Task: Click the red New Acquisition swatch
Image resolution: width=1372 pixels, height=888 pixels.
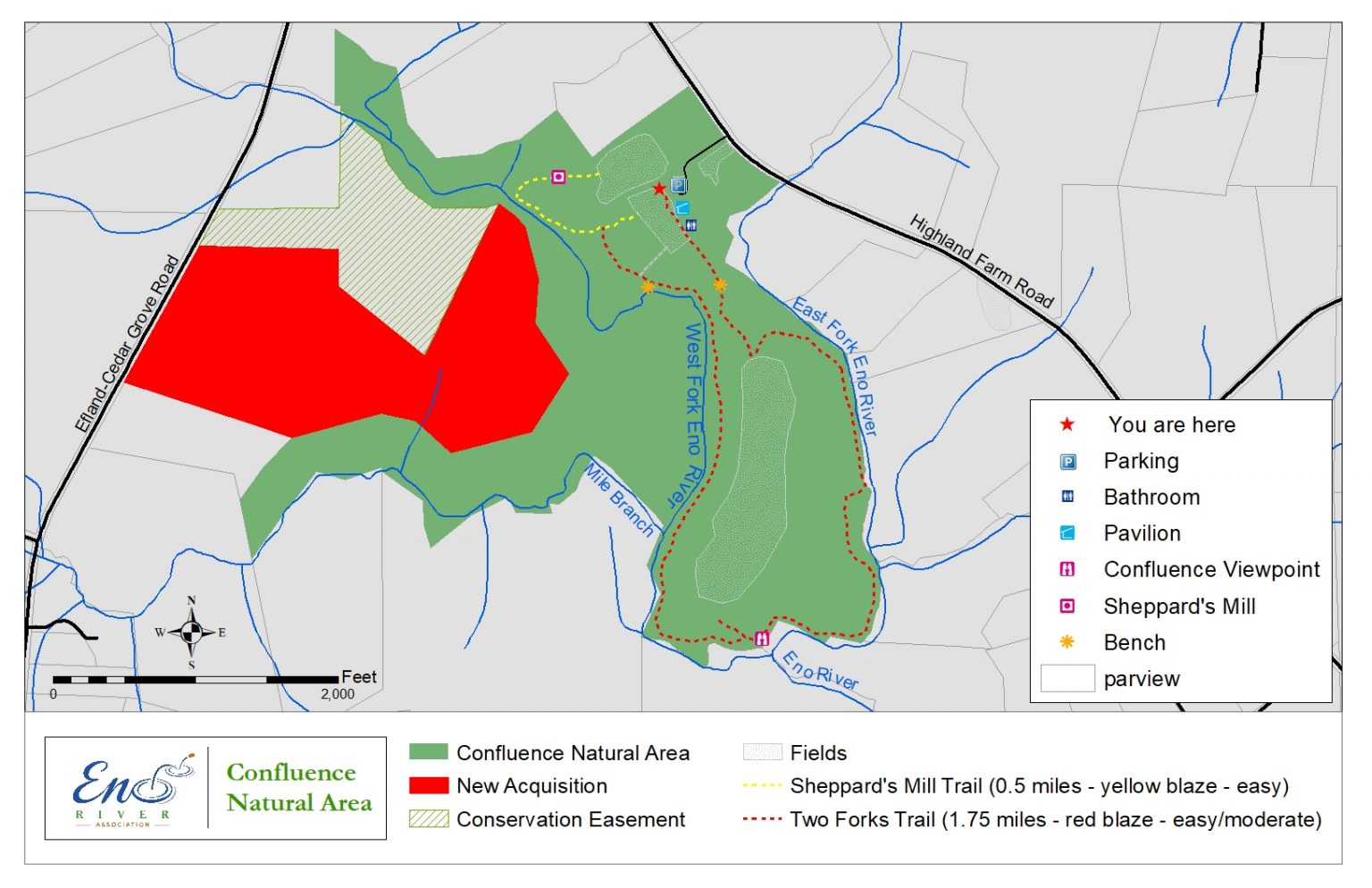Action: coord(428,785)
